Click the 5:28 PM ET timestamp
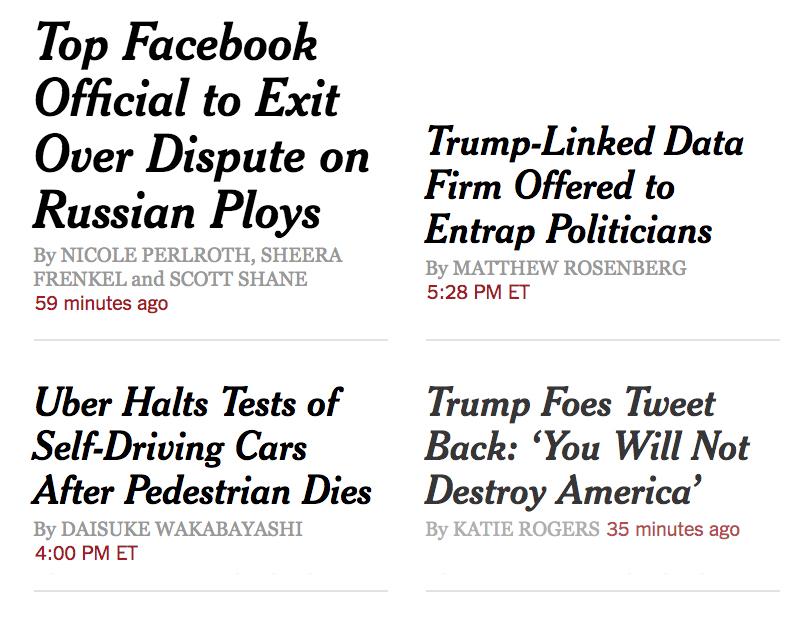Image resolution: width=811 pixels, height=621 pixels. click(478, 292)
